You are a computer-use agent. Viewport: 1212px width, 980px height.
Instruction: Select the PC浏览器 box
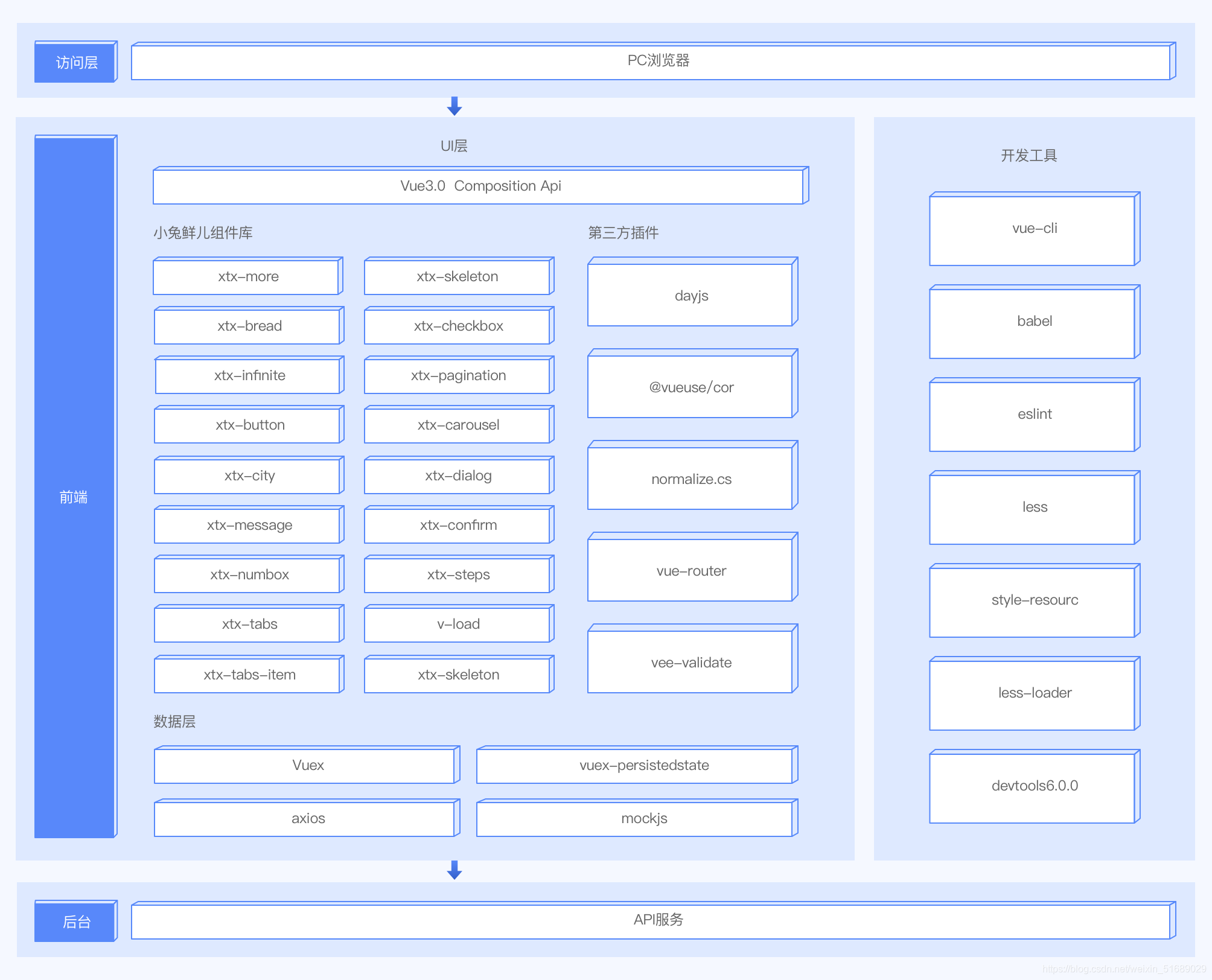pyautogui.click(x=654, y=61)
